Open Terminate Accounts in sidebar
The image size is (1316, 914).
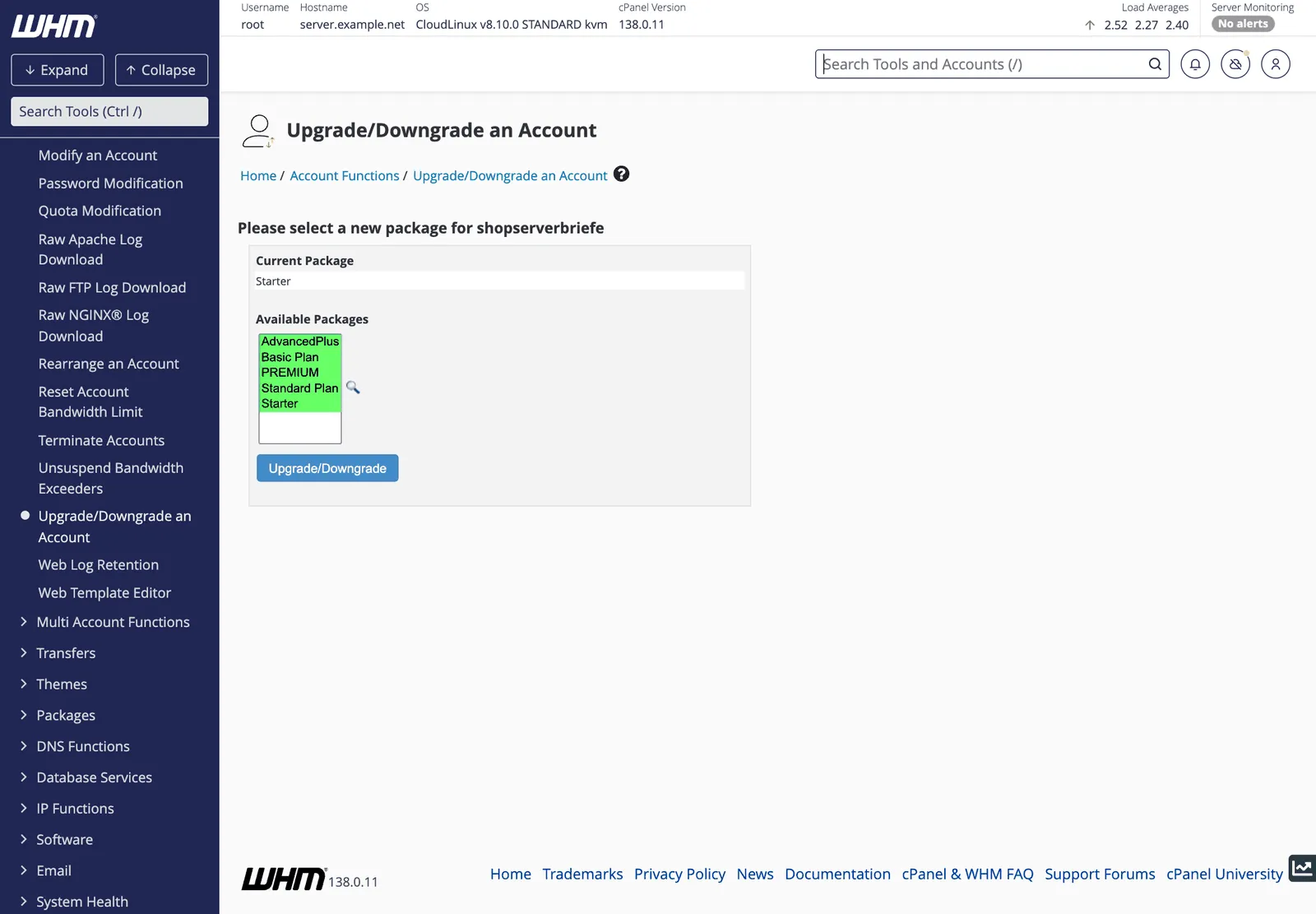101,441
